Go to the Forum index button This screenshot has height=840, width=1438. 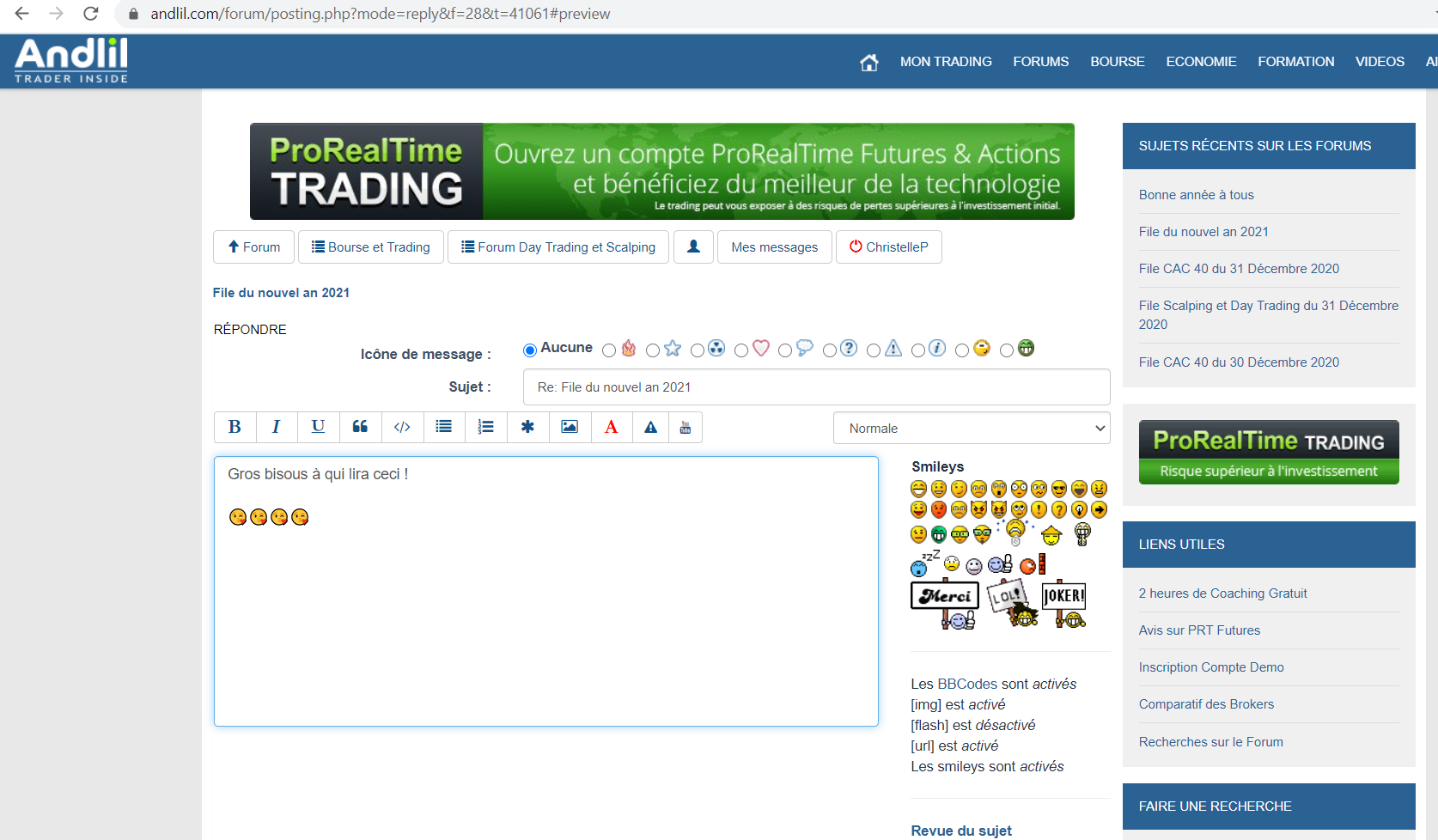[x=253, y=247]
